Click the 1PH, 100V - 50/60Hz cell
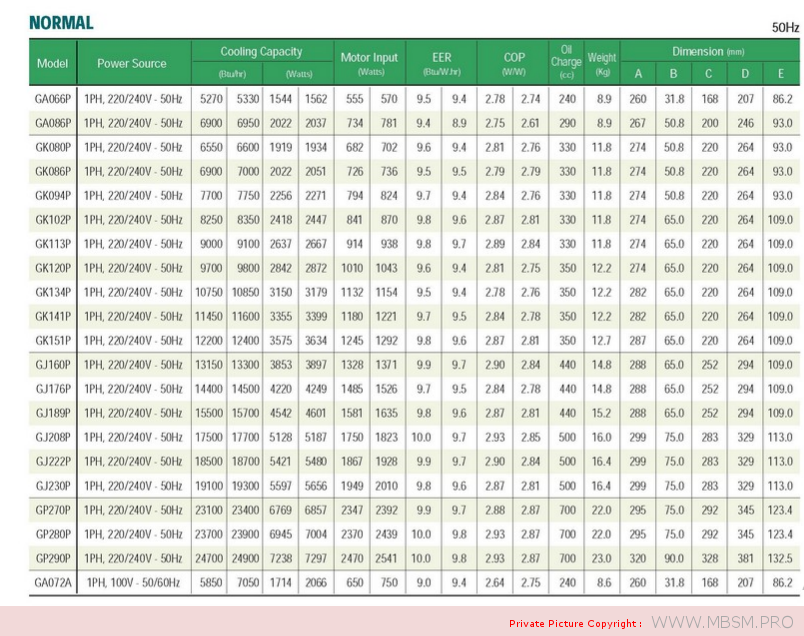The height and width of the screenshot is (636, 804). (x=132, y=581)
